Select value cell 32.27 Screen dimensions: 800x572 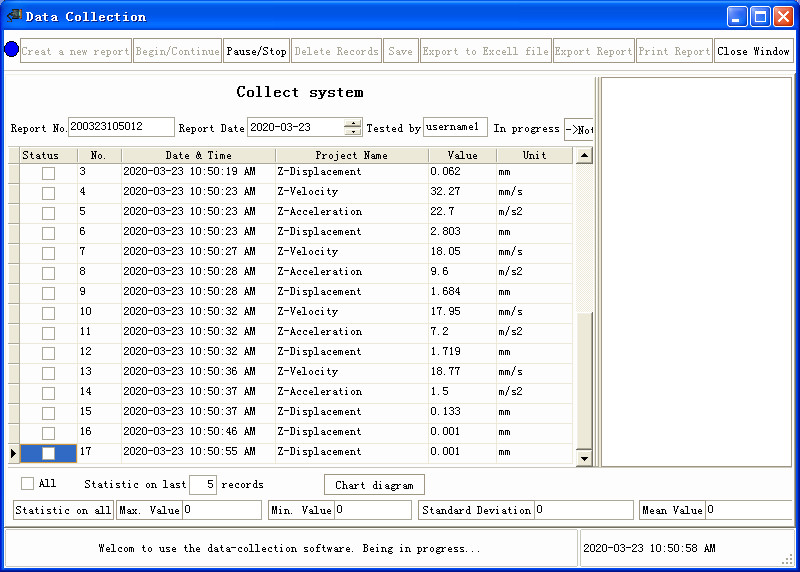coord(462,192)
